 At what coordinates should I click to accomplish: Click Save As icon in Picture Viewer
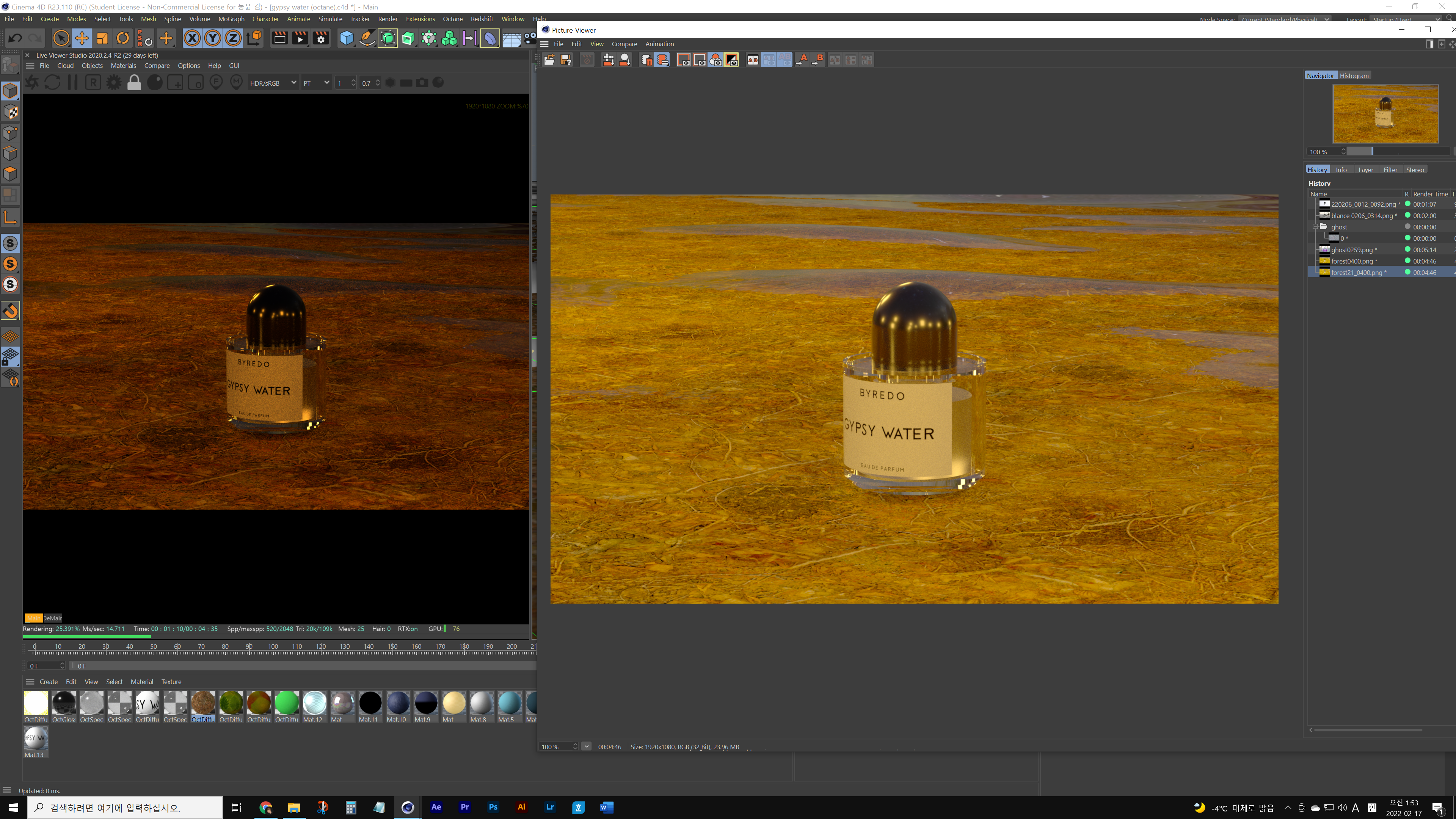pyautogui.click(x=565, y=60)
